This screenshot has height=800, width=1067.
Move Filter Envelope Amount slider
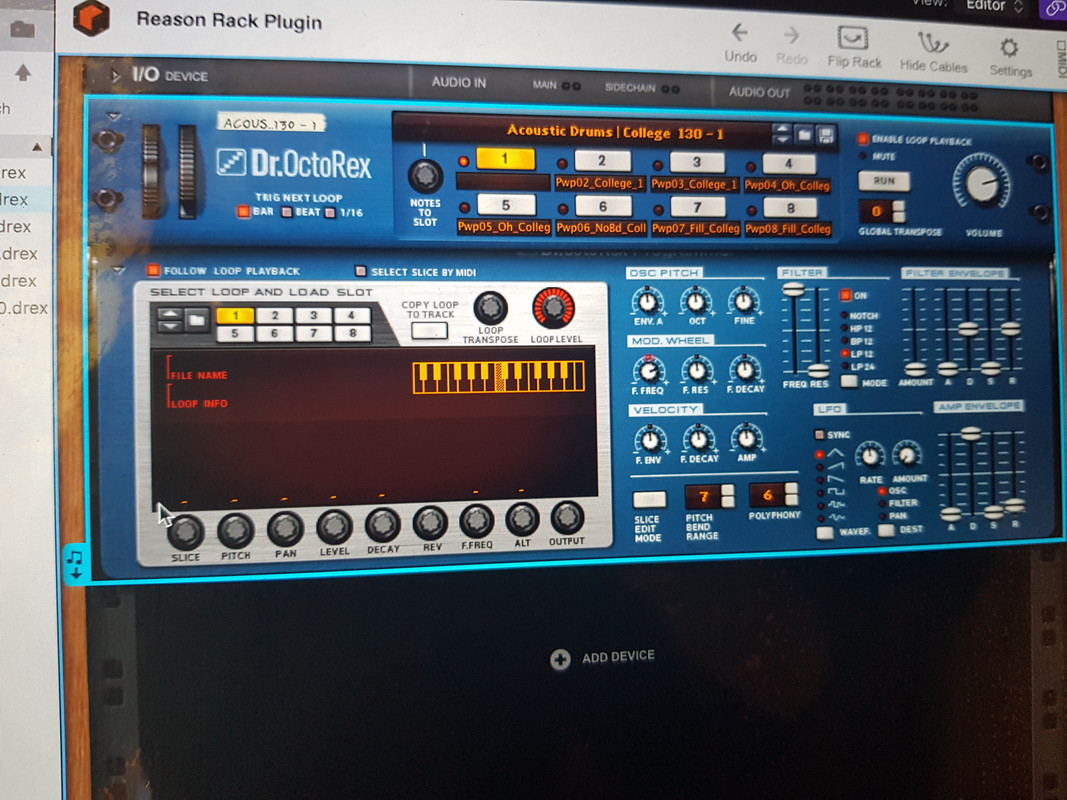(915, 369)
